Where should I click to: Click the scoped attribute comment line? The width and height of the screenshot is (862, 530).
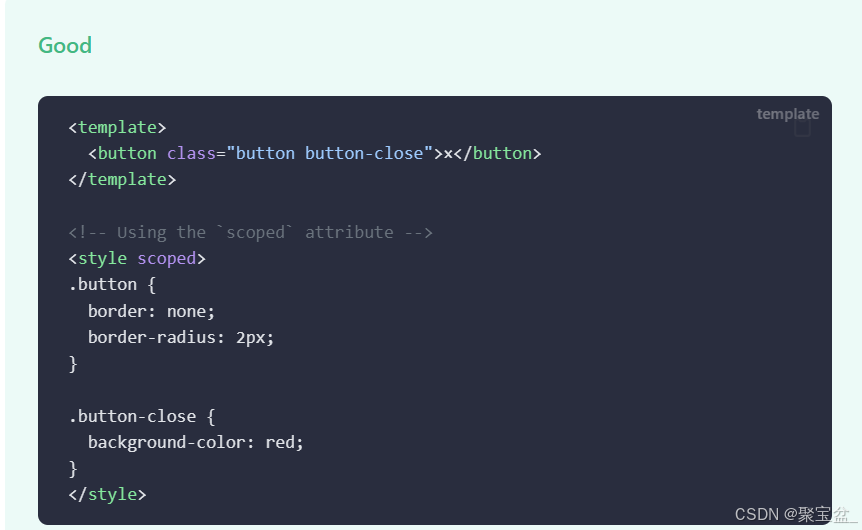pyautogui.click(x=250, y=232)
